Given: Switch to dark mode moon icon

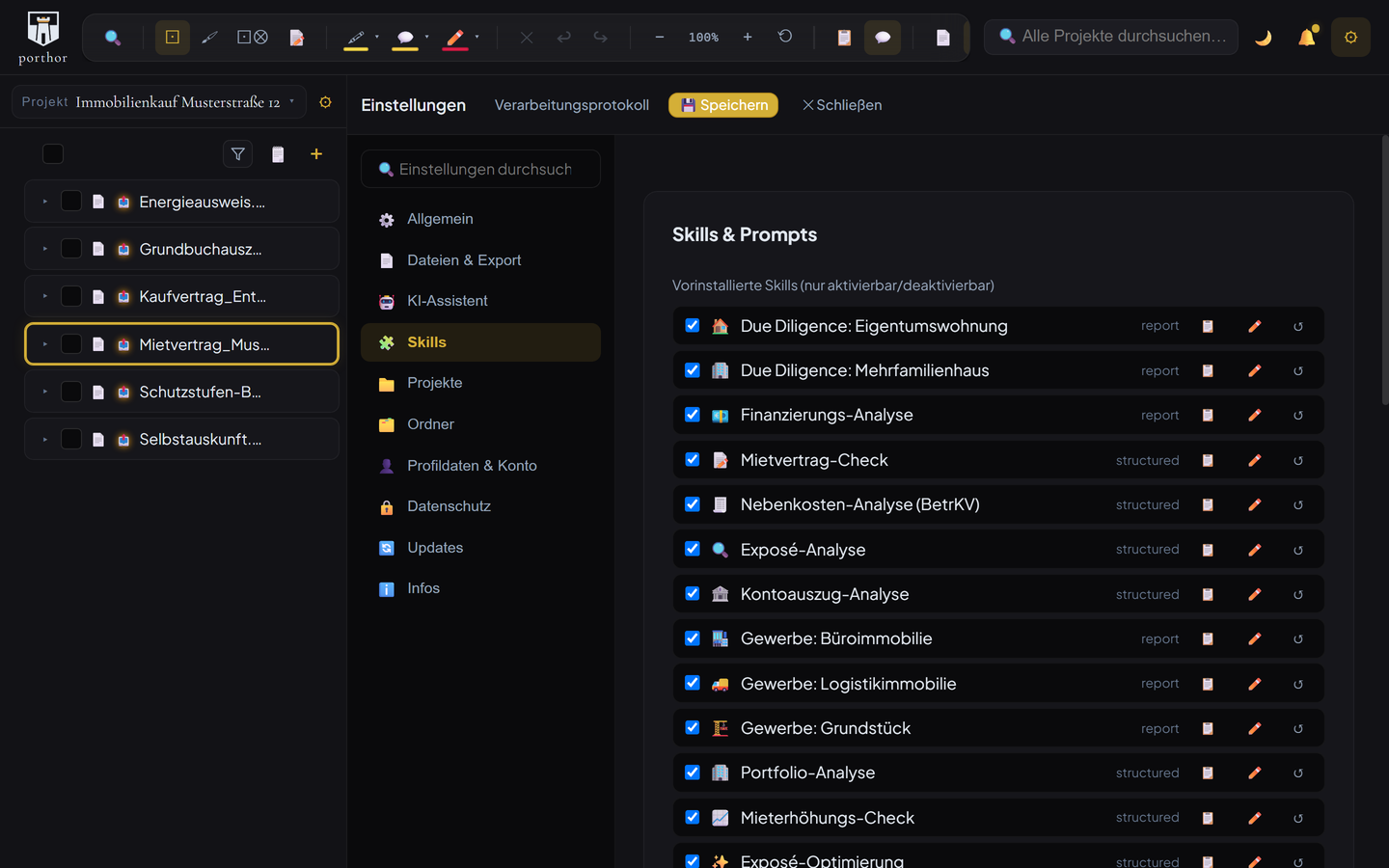Looking at the screenshot, I should [x=1263, y=38].
